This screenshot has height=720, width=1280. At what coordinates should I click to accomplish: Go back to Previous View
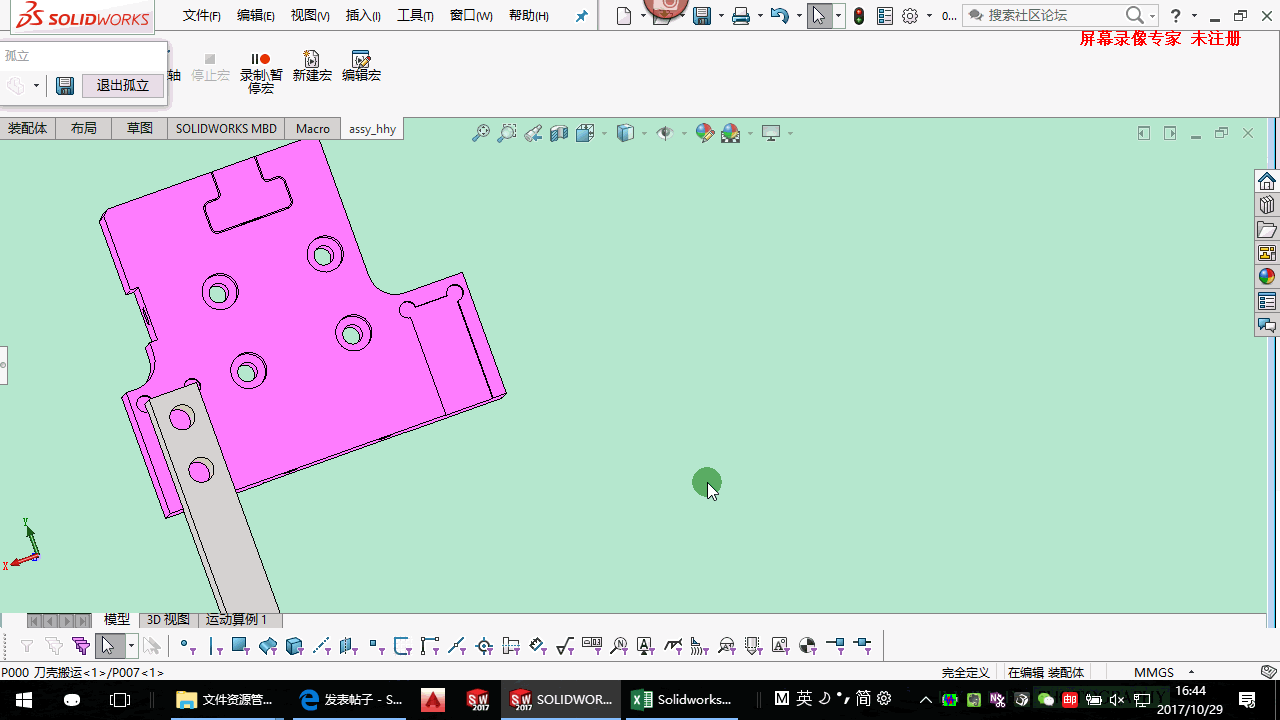tap(533, 133)
